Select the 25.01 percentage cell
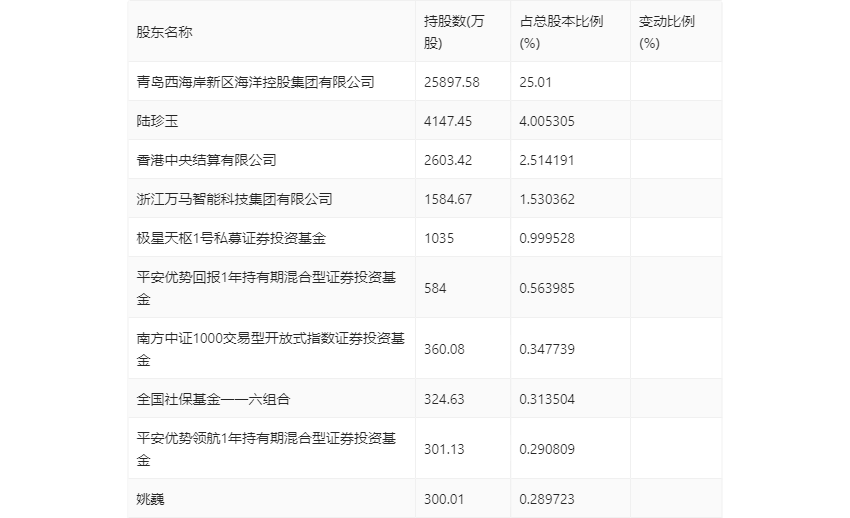This screenshot has height=518, width=850. click(536, 82)
